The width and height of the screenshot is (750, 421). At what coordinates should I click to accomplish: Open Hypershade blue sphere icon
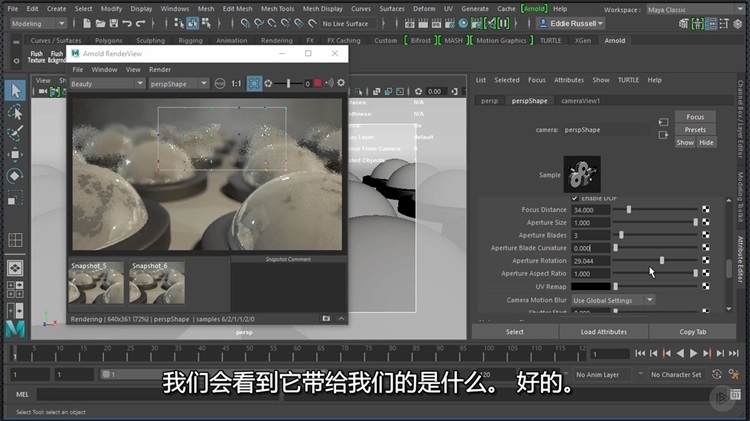pos(463,23)
